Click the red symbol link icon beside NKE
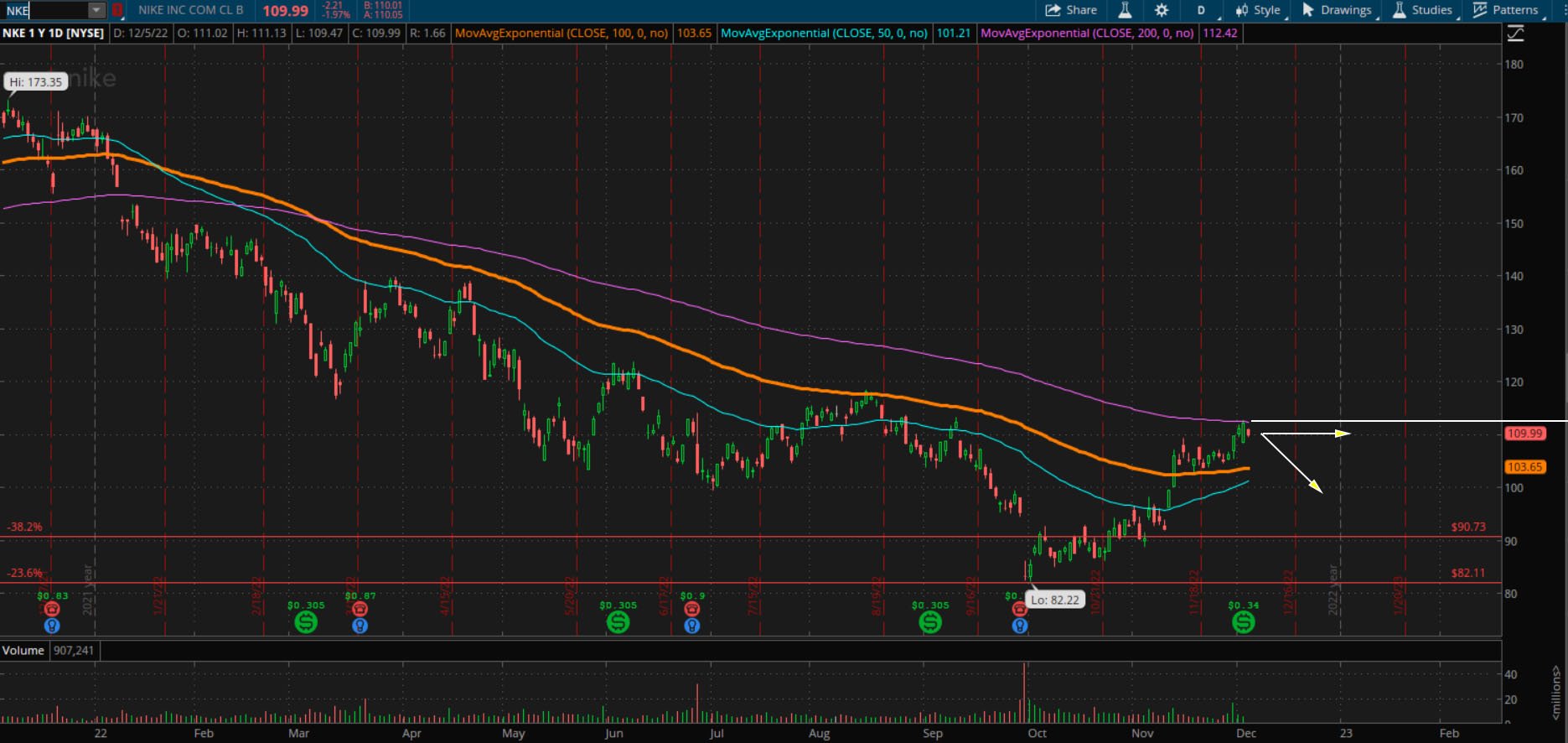Image resolution: width=1568 pixels, height=743 pixels. (117, 10)
